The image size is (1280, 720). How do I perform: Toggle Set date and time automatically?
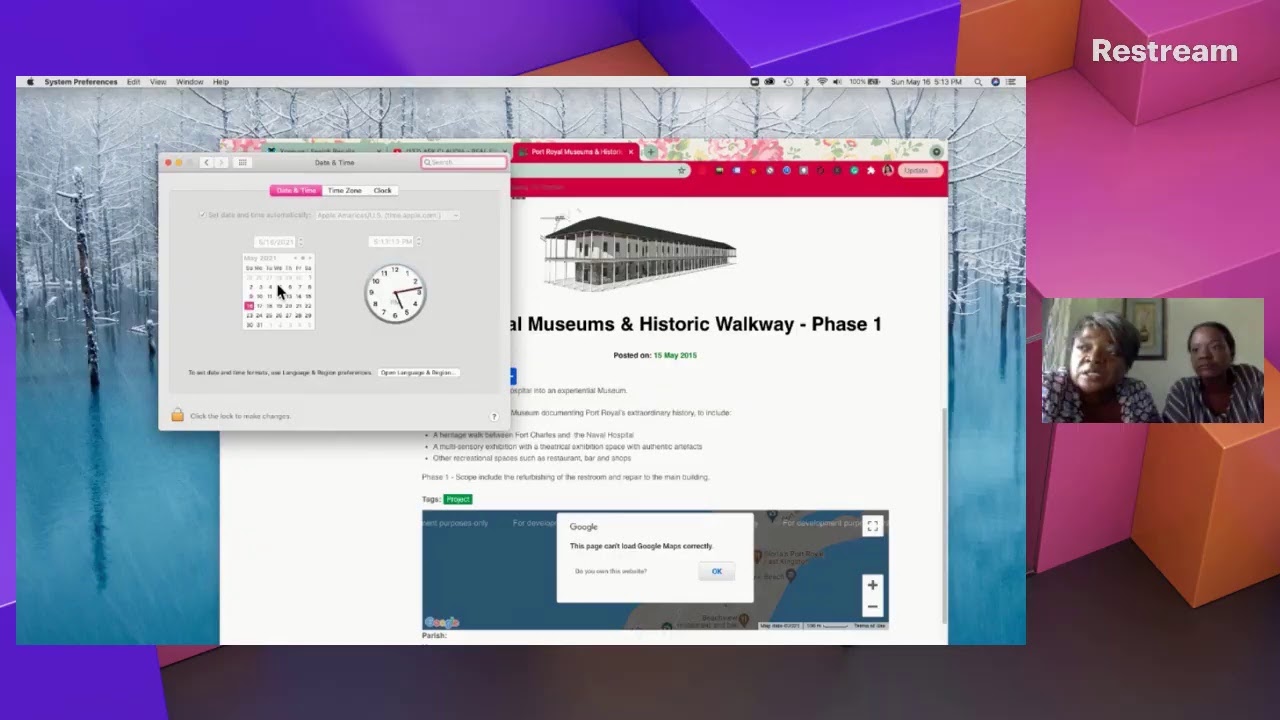(x=202, y=215)
